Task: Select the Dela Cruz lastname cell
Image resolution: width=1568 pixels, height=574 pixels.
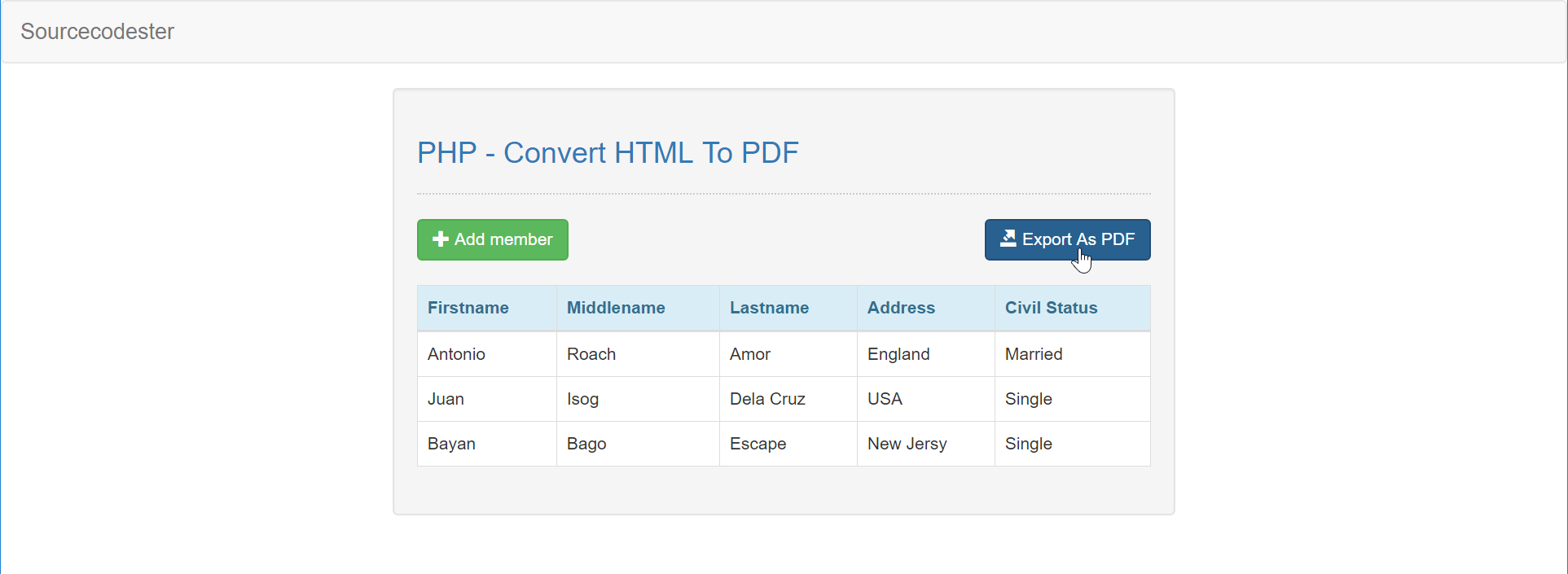Action: coord(767,399)
